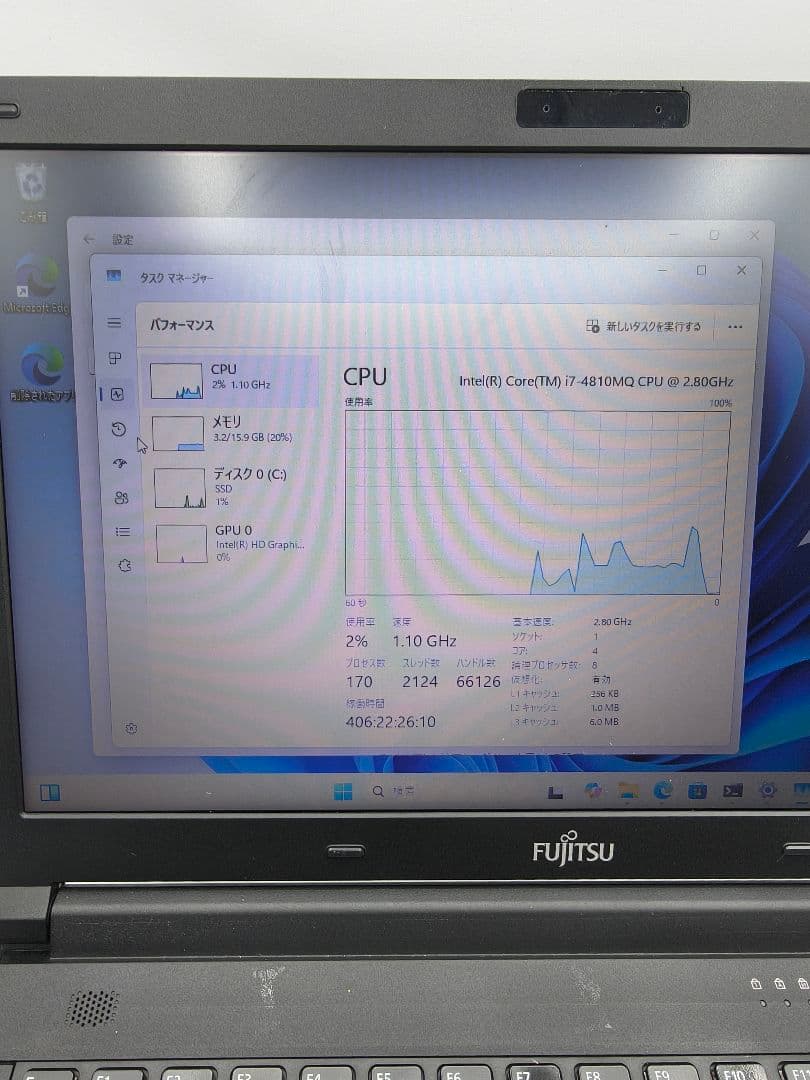Click the handle count 66126
The image size is (810, 1080).
[x=478, y=682]
